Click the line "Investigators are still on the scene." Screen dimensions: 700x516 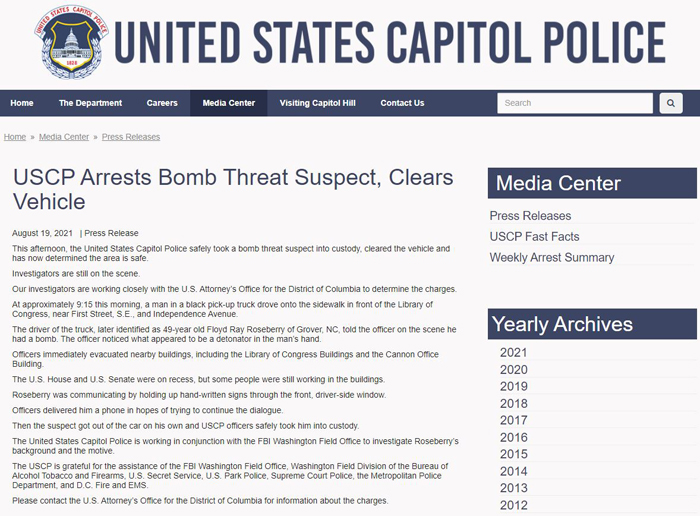76,274
